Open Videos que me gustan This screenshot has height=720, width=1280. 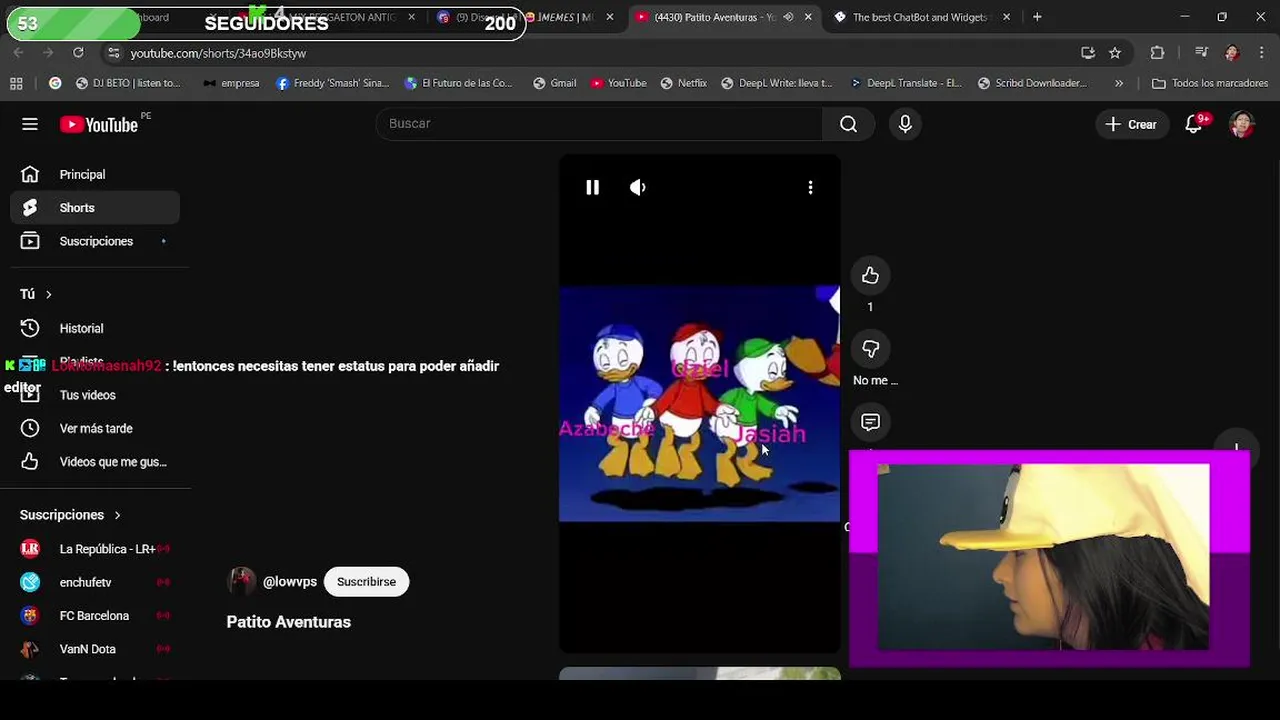coord(95,462)
